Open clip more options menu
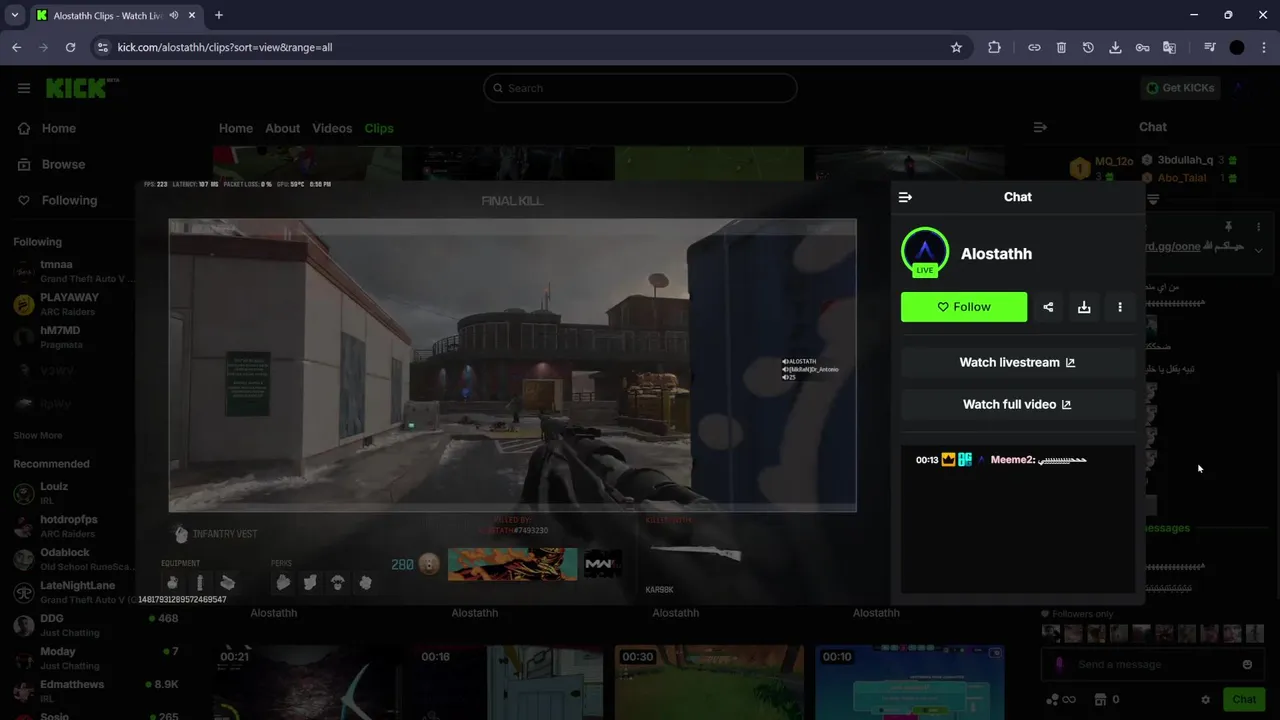This screenshot has width=1280, height=720. coord(1120,307)
